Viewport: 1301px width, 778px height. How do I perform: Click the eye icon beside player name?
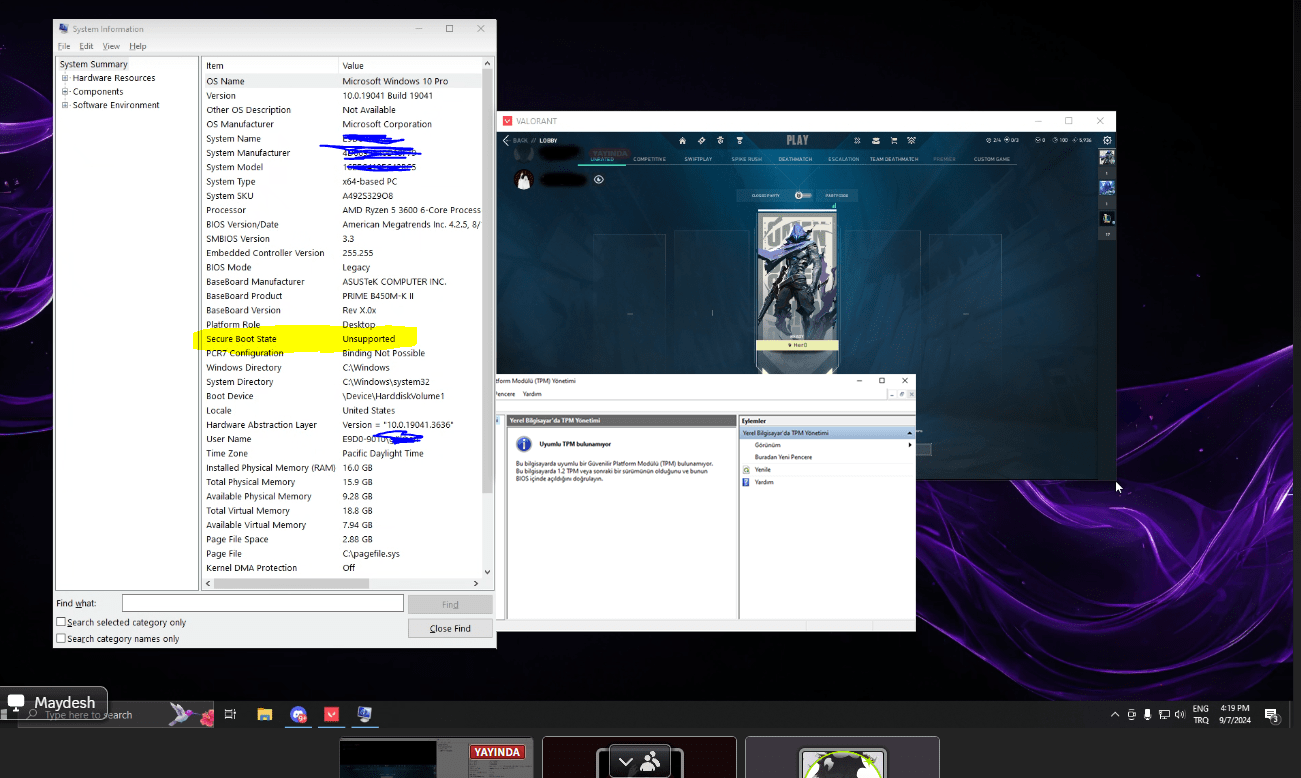[x=599, y=180]
